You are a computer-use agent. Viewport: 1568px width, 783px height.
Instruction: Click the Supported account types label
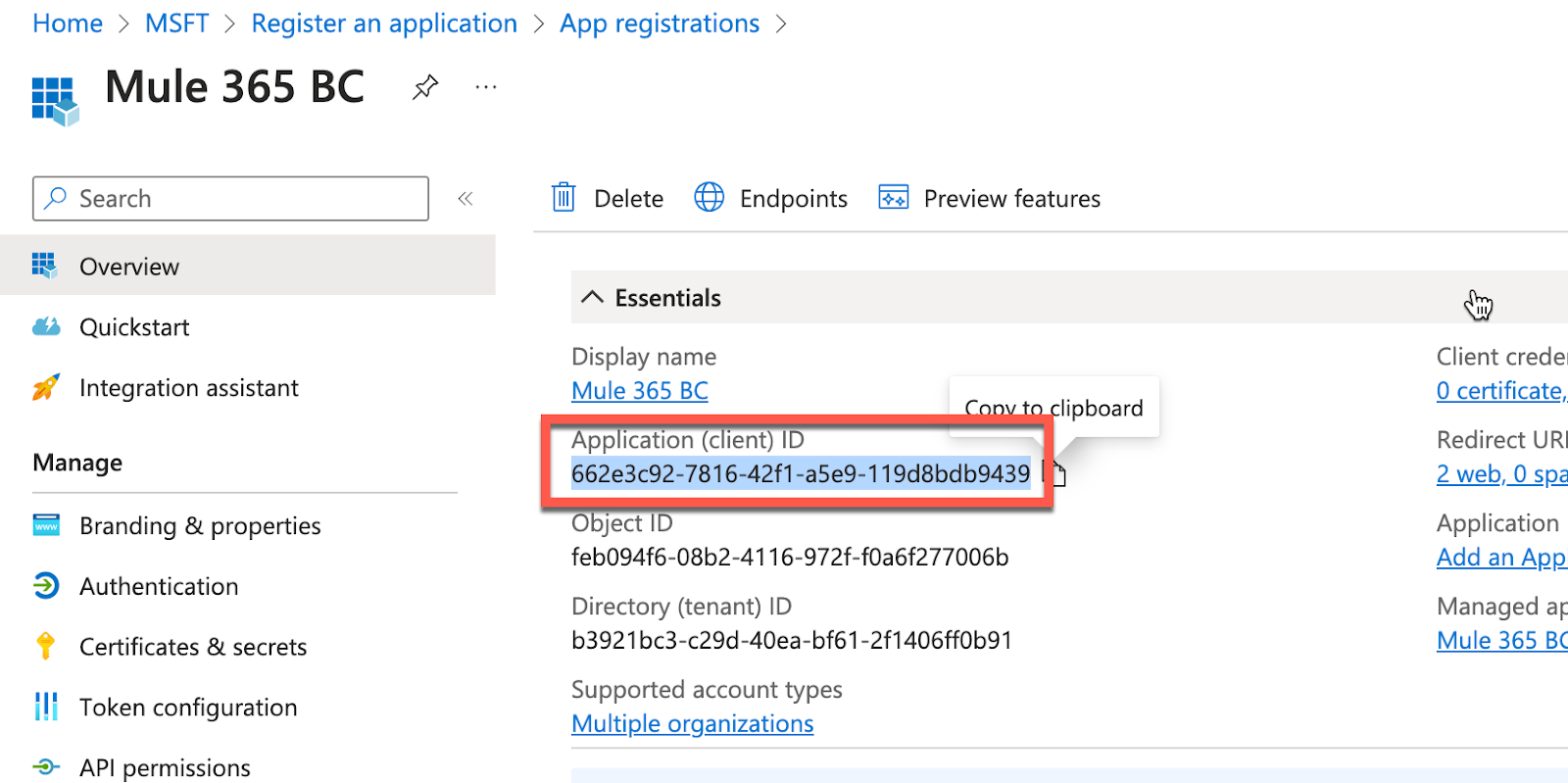[707, 690]
